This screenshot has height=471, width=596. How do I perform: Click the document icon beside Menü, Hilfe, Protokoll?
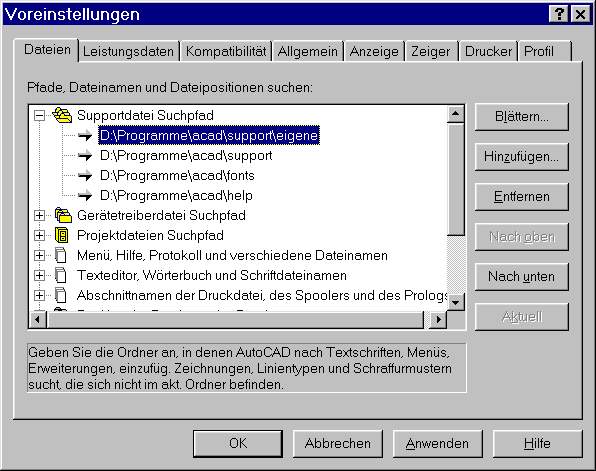tap(61, 255)
